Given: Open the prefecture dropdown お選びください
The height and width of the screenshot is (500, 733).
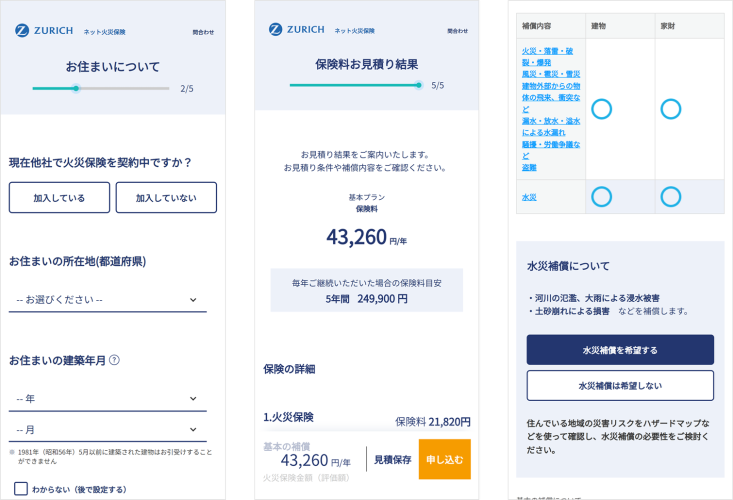Looking at the screenshot, I should click(108, 300).
